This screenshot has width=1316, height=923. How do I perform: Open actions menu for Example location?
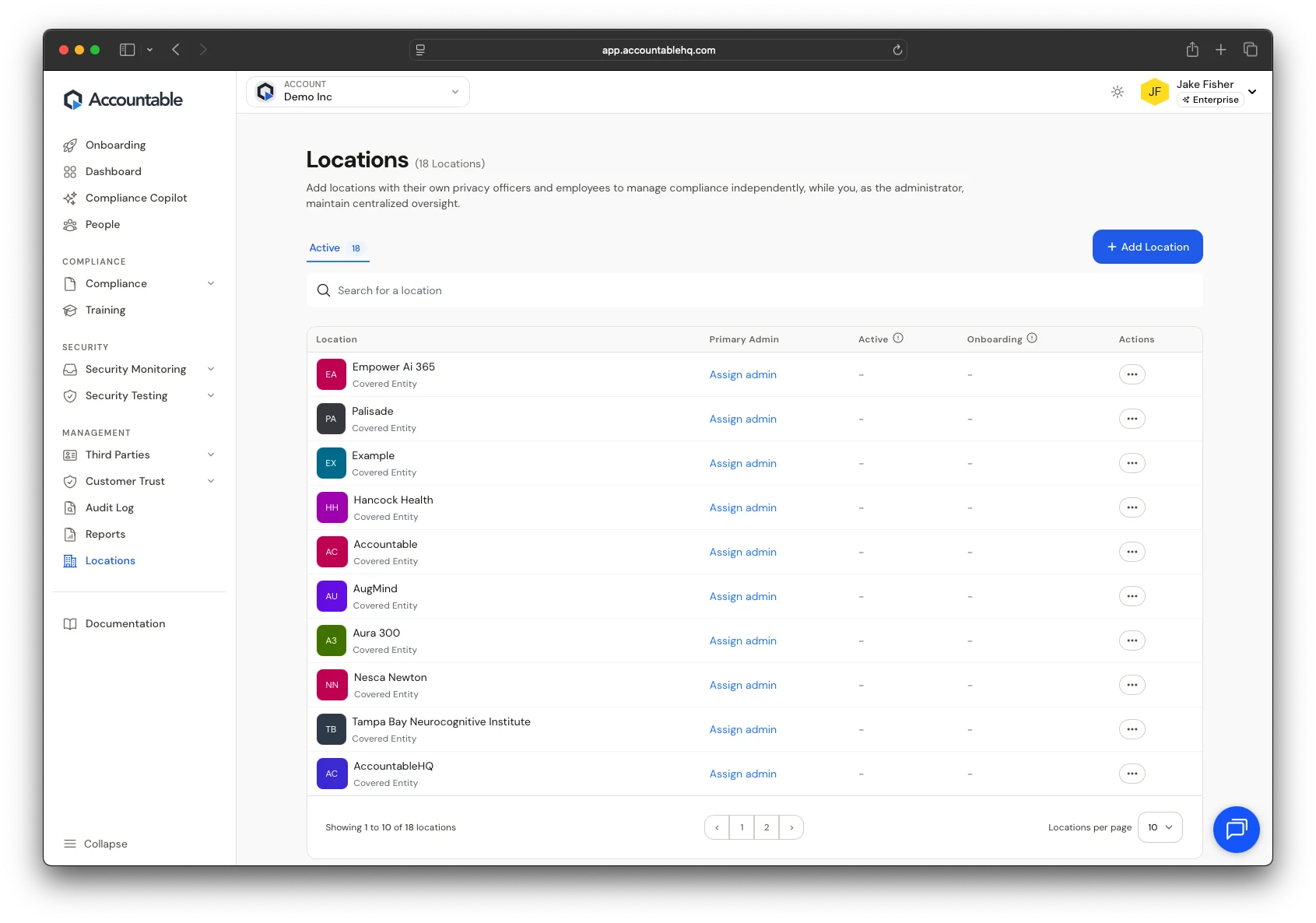point(1132,464)
